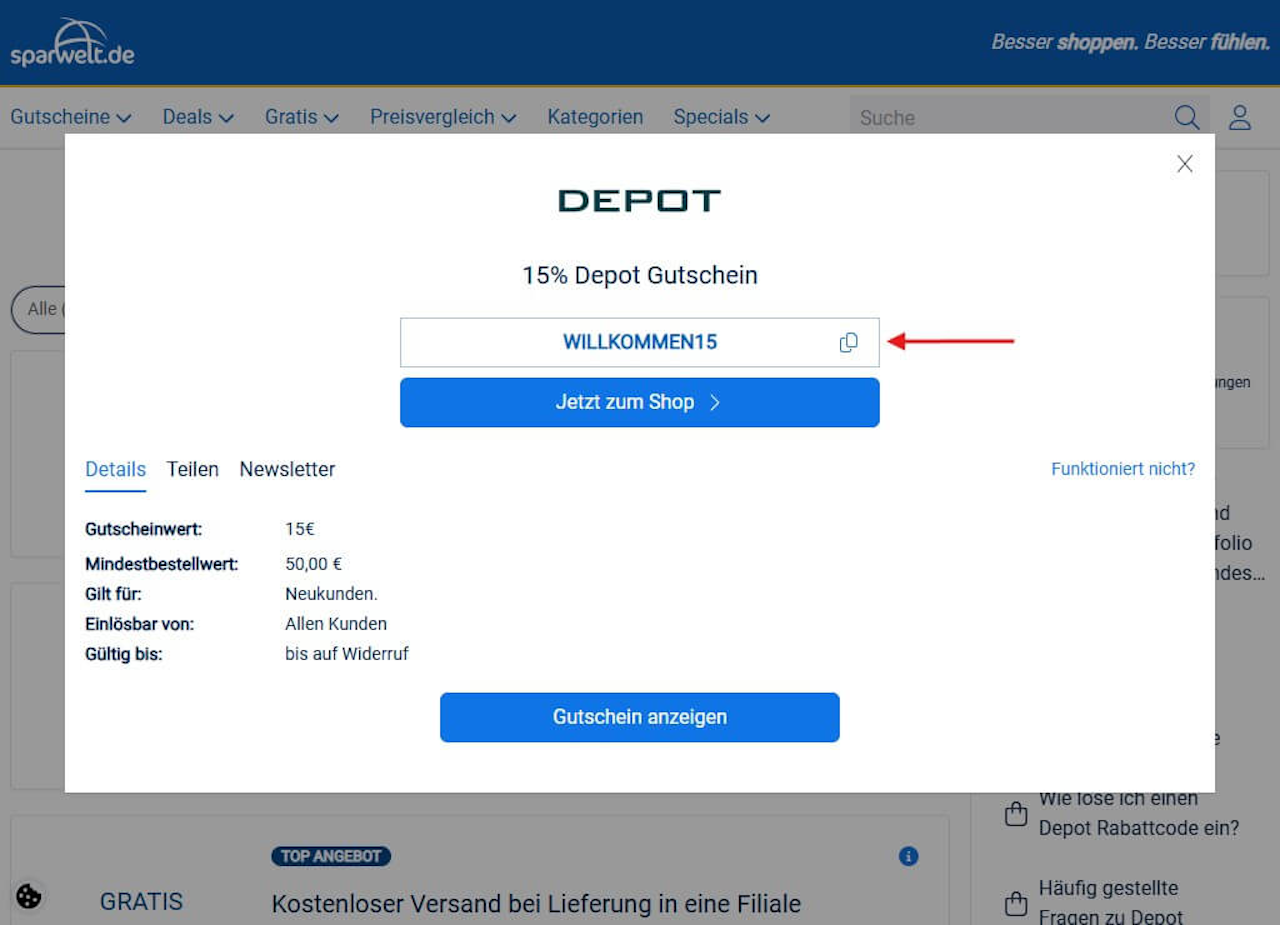The height and width of the screenshot is (925, 1280).
Task: Click the info icon on Top Angebot card
Action: pyautogui.click(x=908, y=856)
